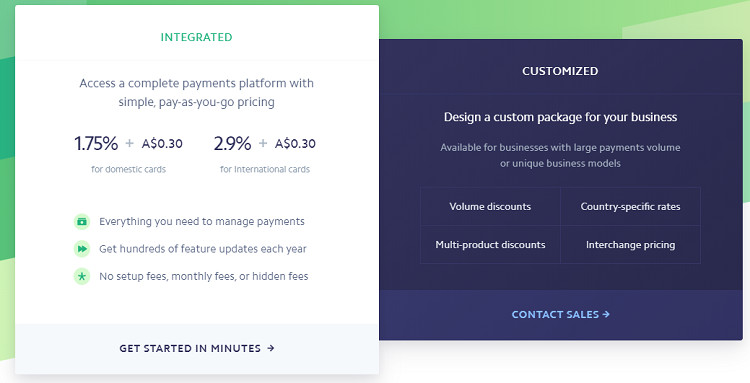Click the 'for domestic cards' label
The height and width of the screenshot is (383, 750).
point(129,169)
